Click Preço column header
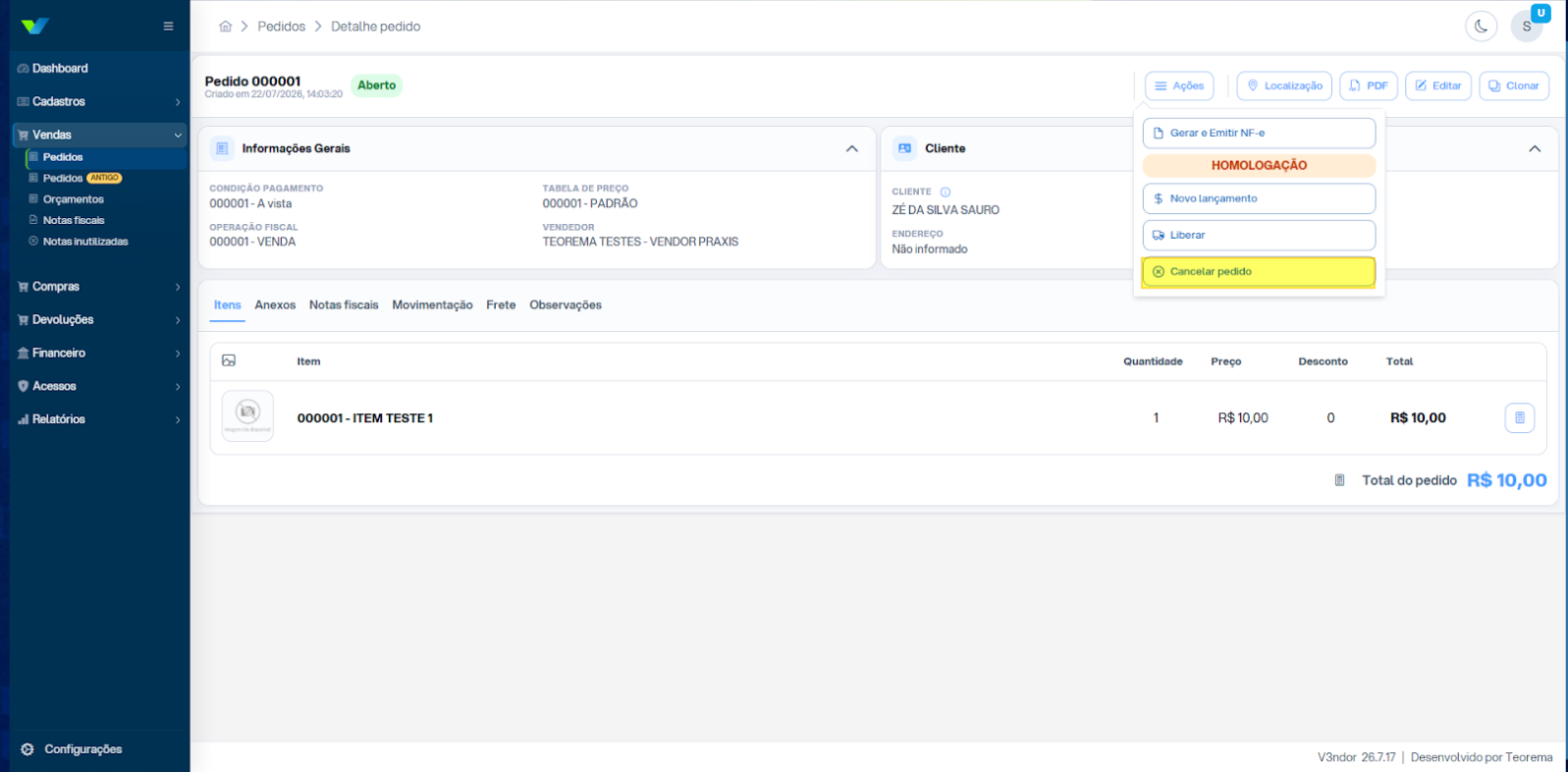1568x772 pixels. (x=1226, y=361)
